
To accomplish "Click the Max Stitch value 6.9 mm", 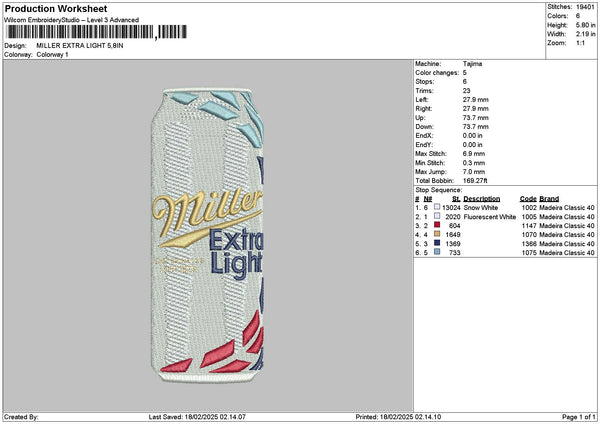I will pyautogui.click(x=474, y=154).
